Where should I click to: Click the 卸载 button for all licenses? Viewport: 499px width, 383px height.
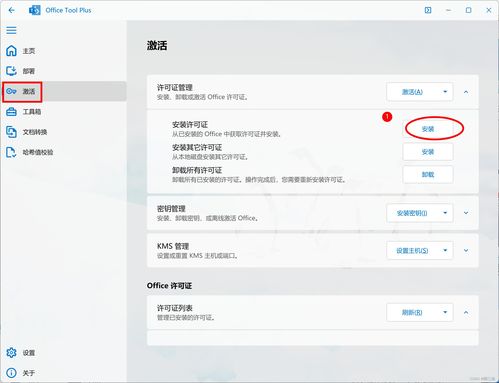click(428, 175)
